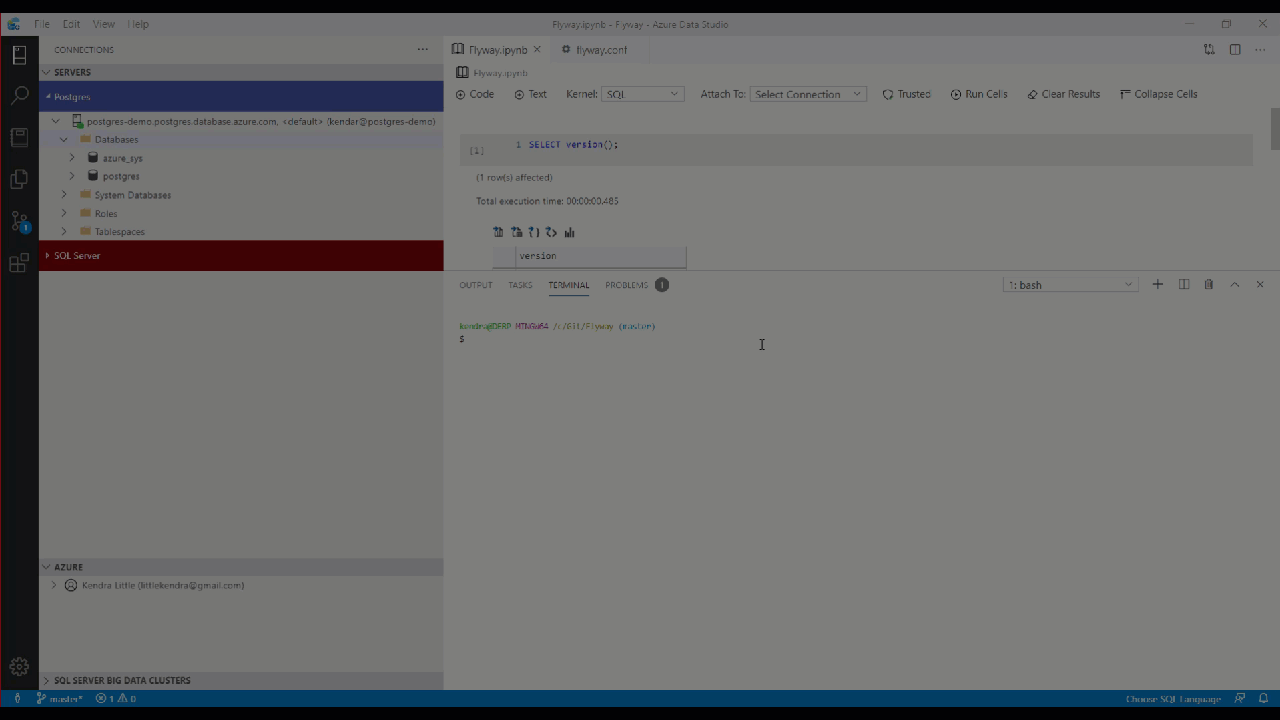Collapse the SERVERS section
This screenshot has width=1280, height=720.
pos(241,72)
